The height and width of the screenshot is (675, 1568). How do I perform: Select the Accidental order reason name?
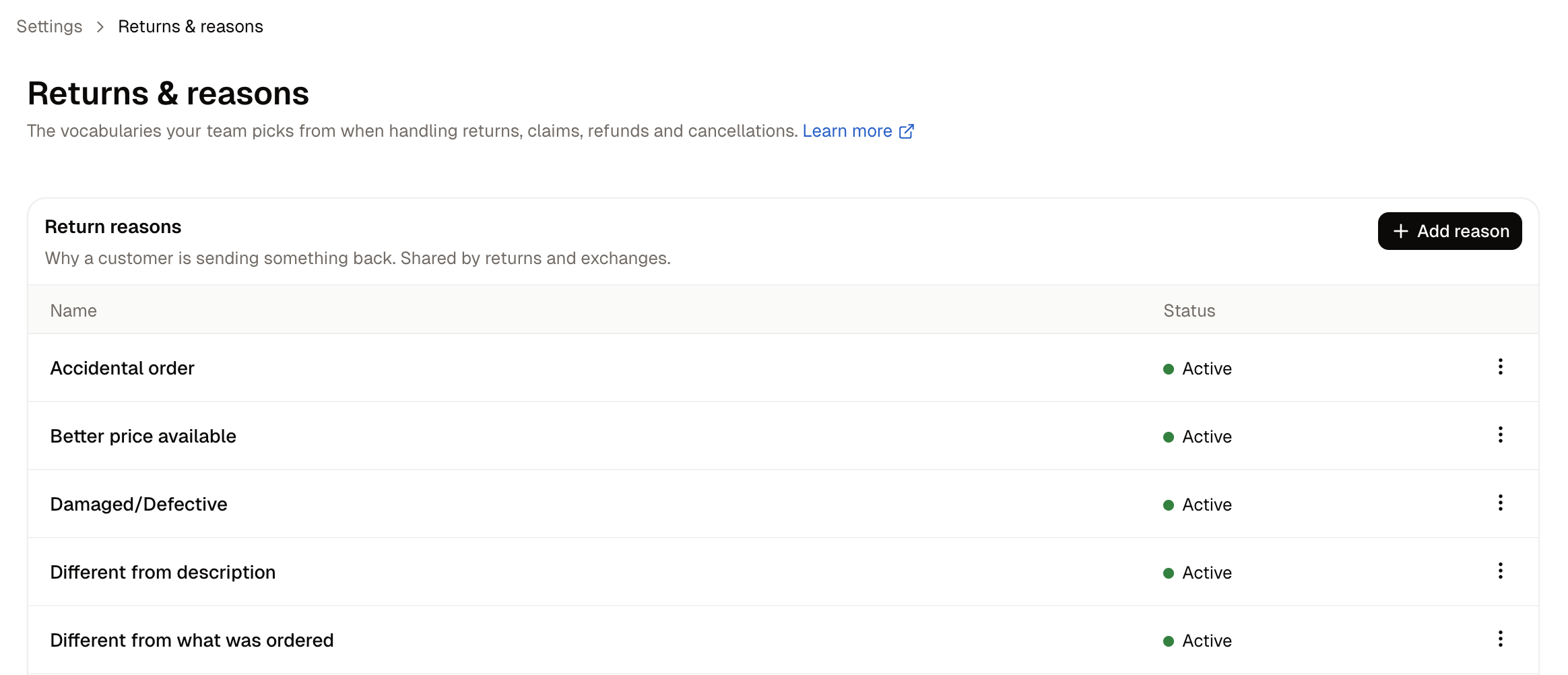122,368
